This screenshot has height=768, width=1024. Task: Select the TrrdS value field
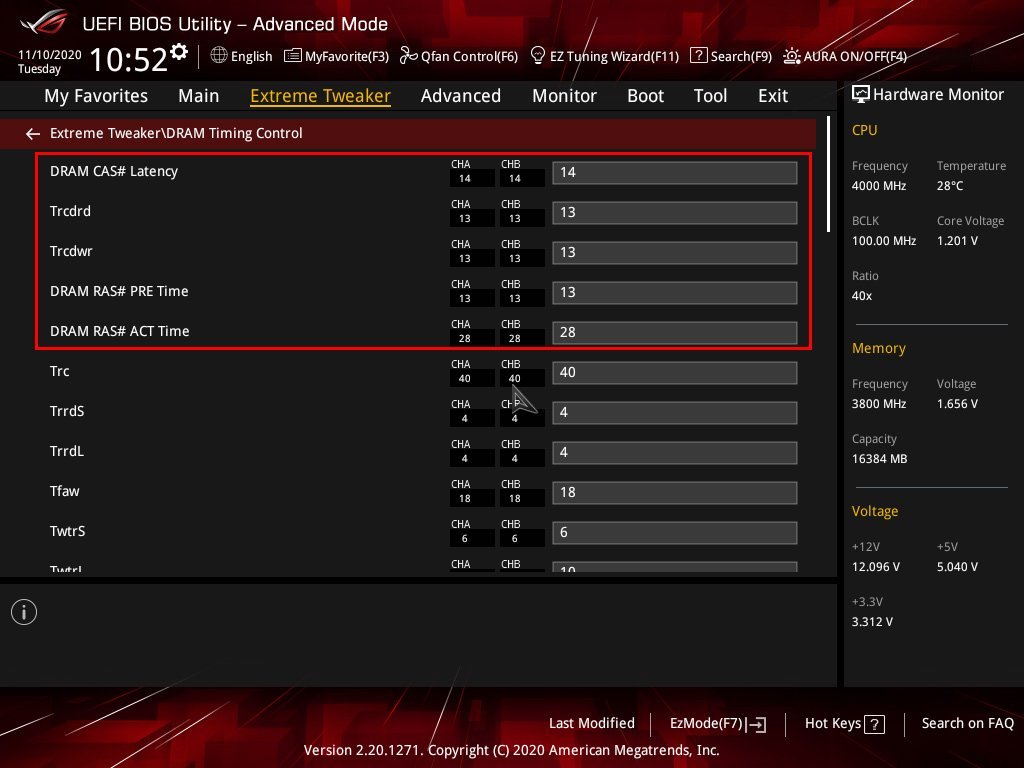[x=675, y=412]
